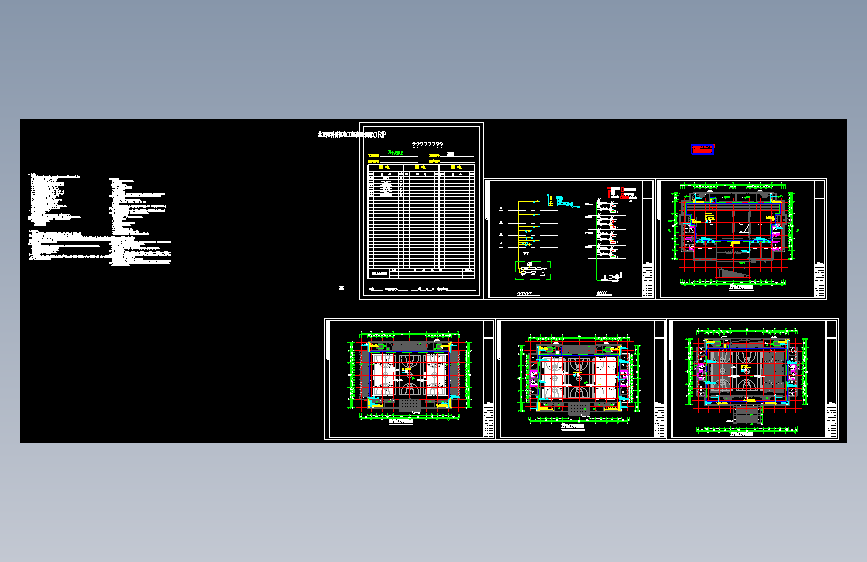This screenshot has width=867, height=562.
Task: Select the bottom-row floor plan beneath the catalog table
Action: click(409, 379)
